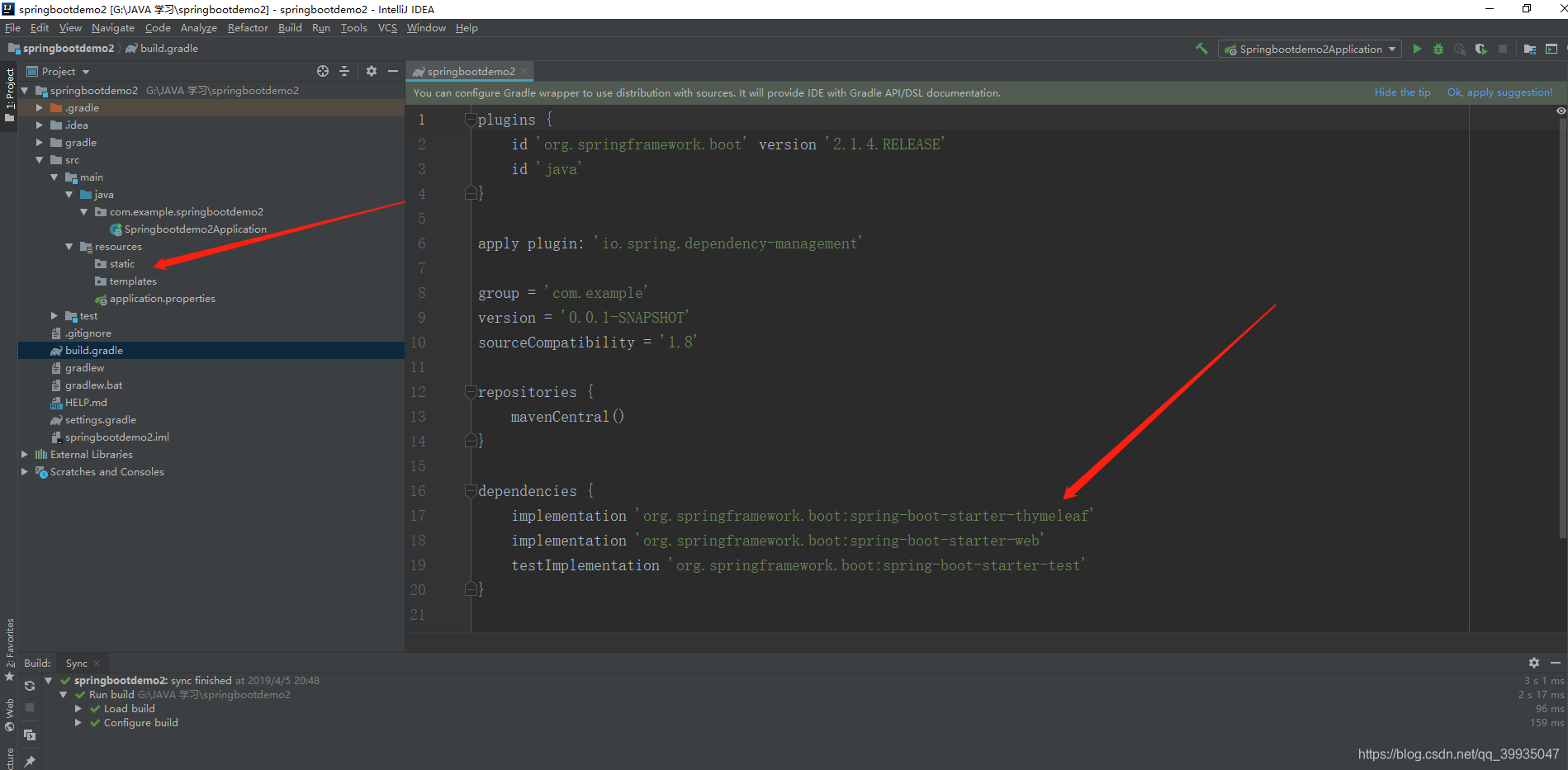Click build.gradle breadcrumb in navigation bar
This screenshot has height=770, width=1568.
(x=162, y=49)
